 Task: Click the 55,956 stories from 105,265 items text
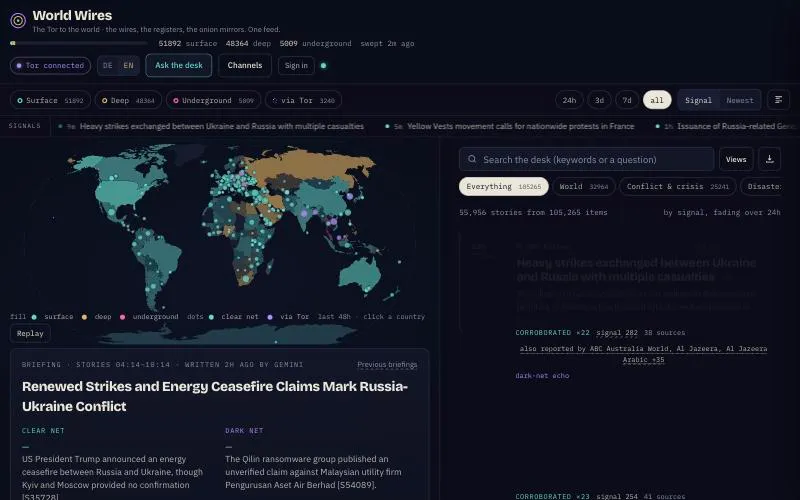point(533,212)
